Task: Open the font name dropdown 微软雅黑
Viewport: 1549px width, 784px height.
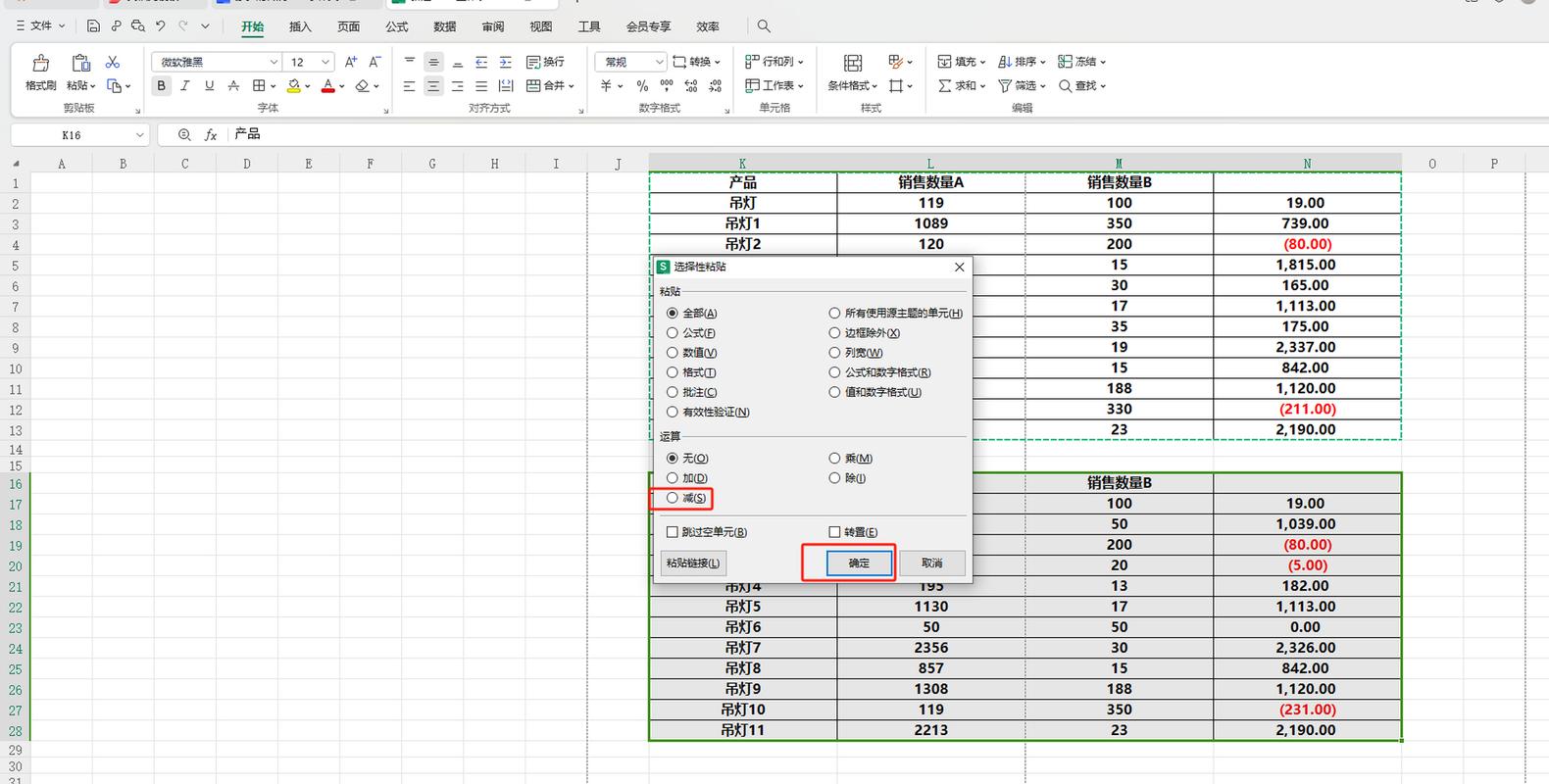Action: [x=274, y=62]
